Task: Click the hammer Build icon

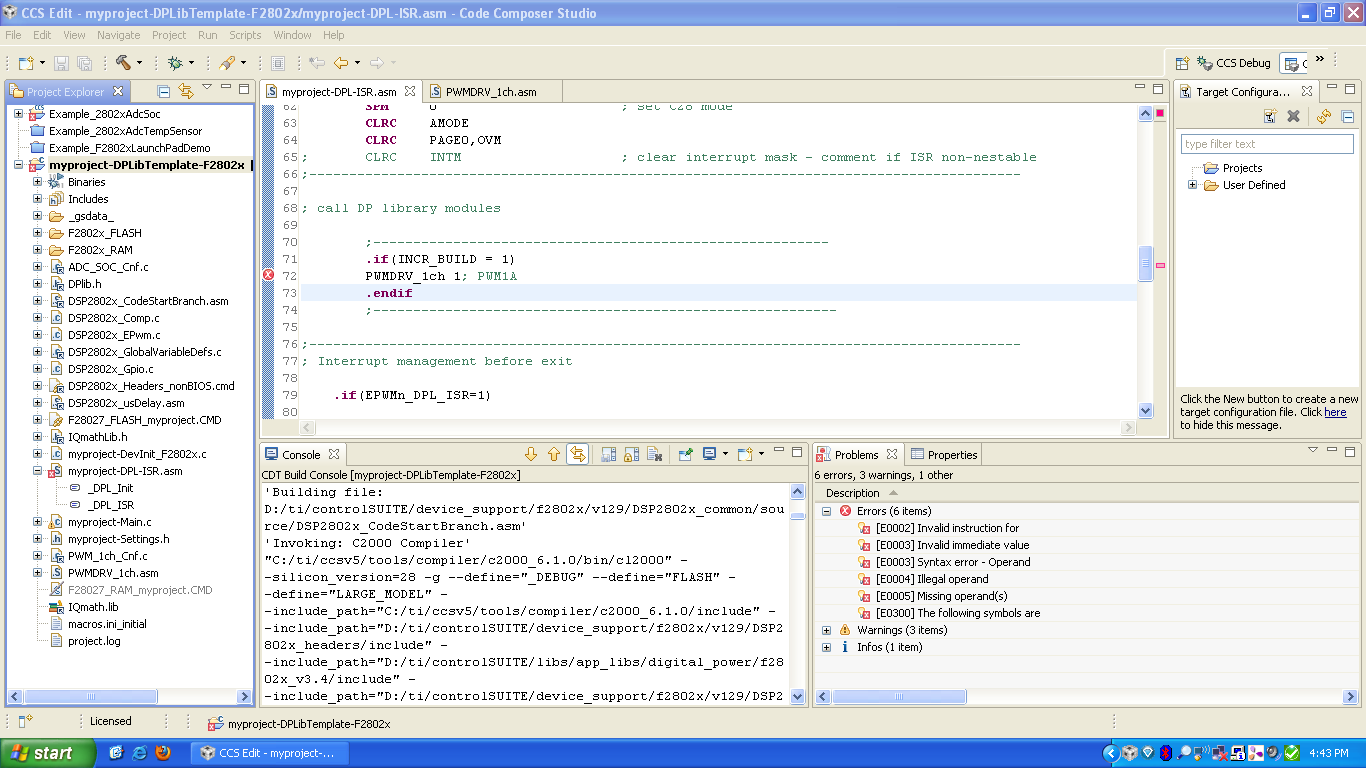Action: [123, 63]
